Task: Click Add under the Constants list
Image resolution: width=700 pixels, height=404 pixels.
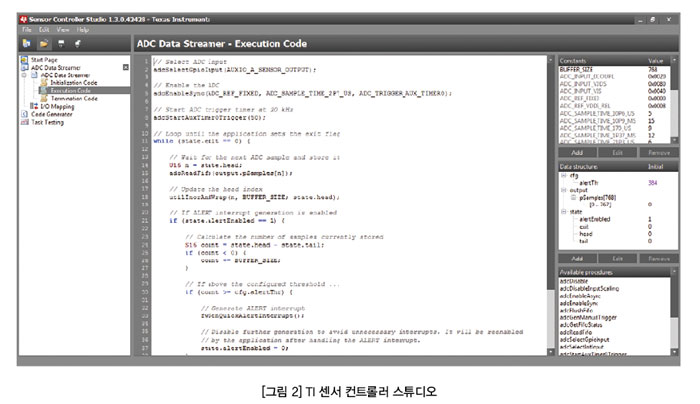Action: 577,153
